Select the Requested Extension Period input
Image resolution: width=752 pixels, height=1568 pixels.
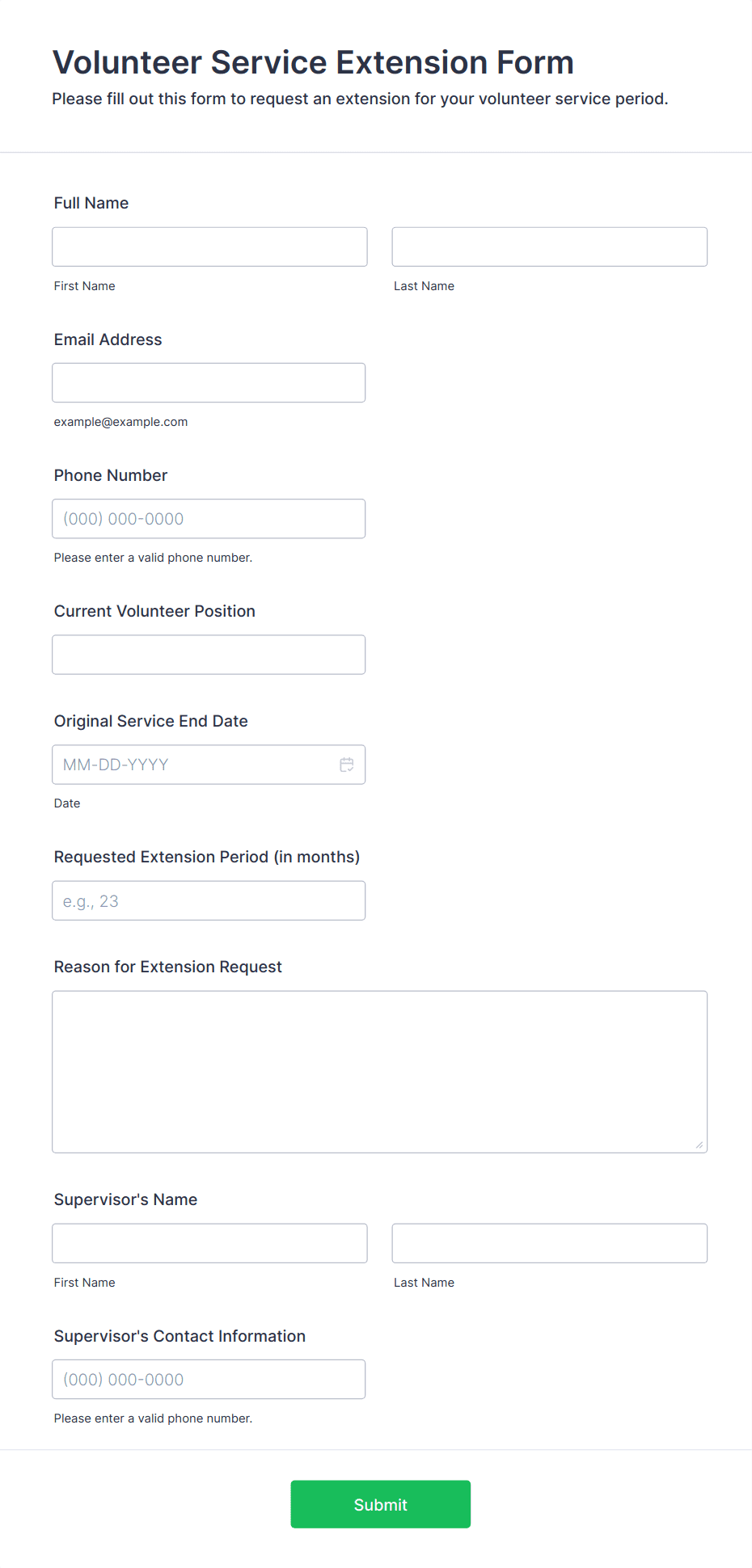coord(209,900)
